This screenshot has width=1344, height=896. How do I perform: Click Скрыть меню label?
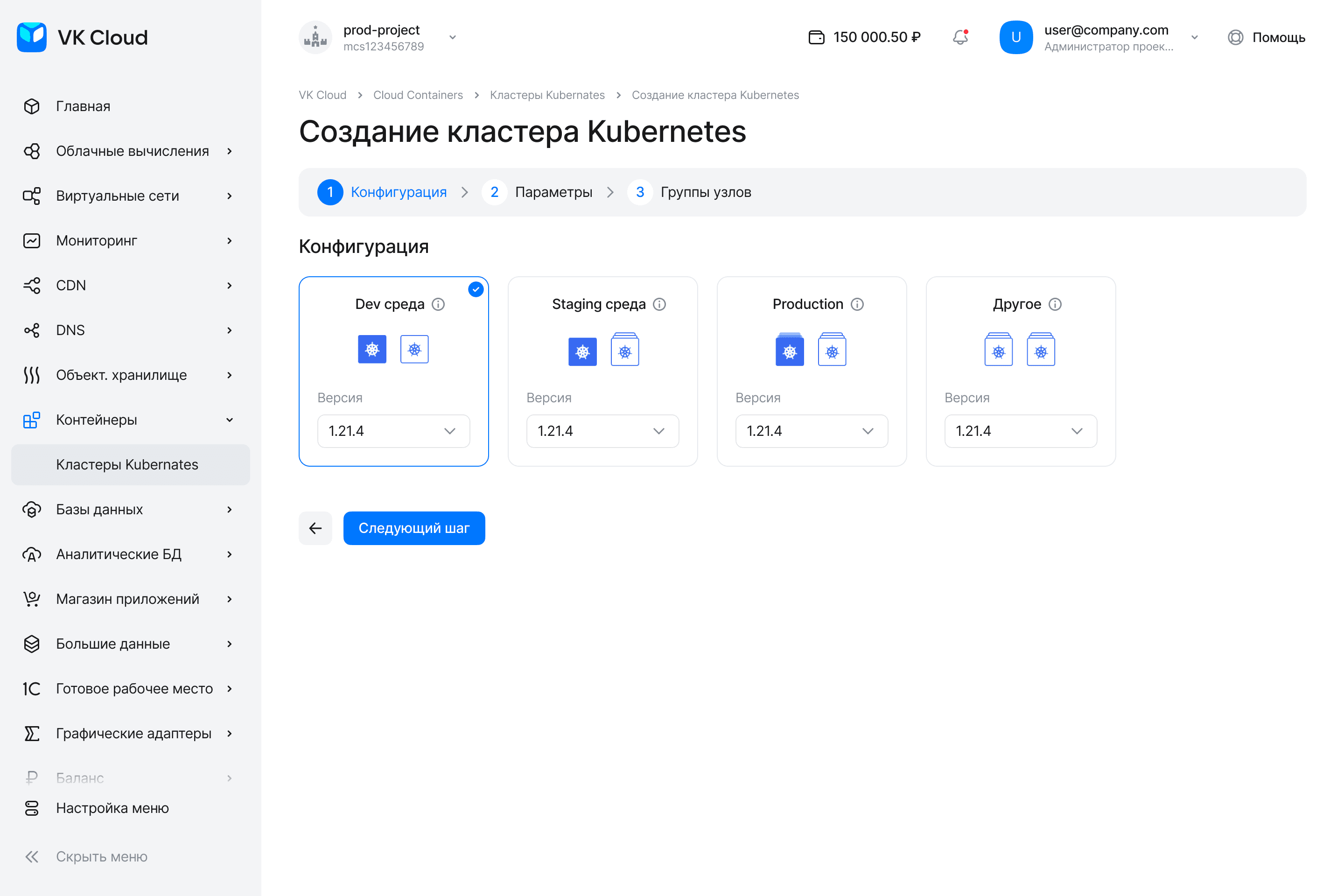(102, 857)
